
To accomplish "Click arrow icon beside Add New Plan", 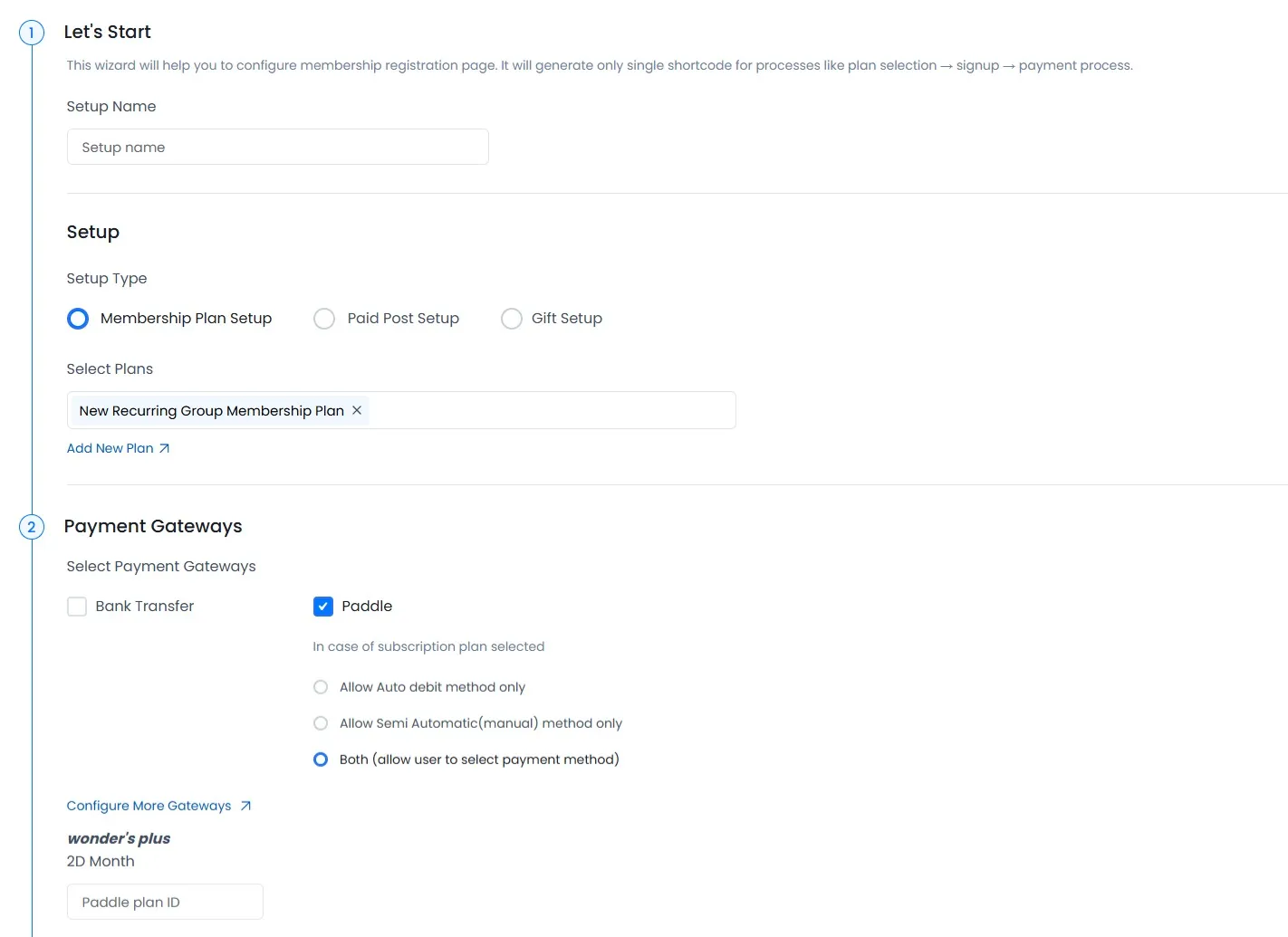I will pyautogui.click(x=164, y=448).
